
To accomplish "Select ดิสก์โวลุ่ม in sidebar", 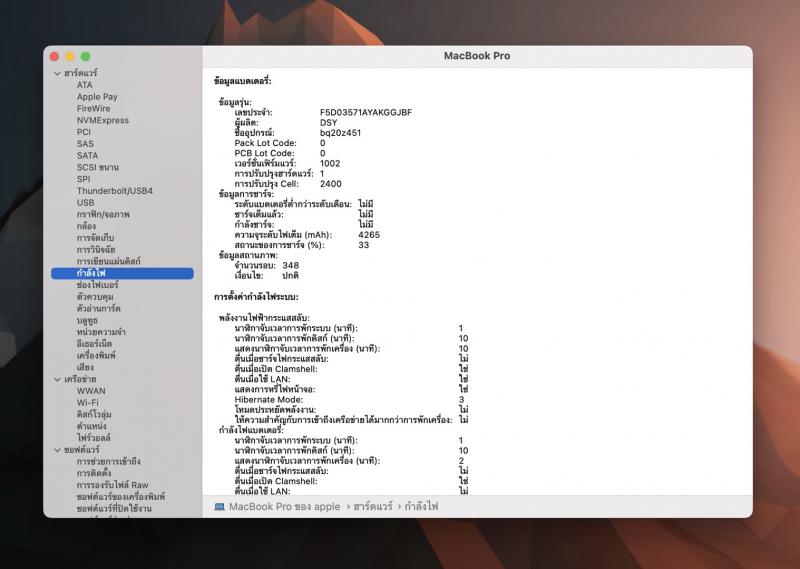I will click(94, 414).
